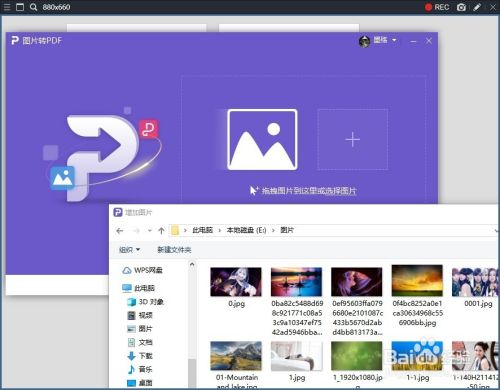The image size is (500, 390).
Task: Click the large picture placeholder icon
Action: (x=262, y=139)
